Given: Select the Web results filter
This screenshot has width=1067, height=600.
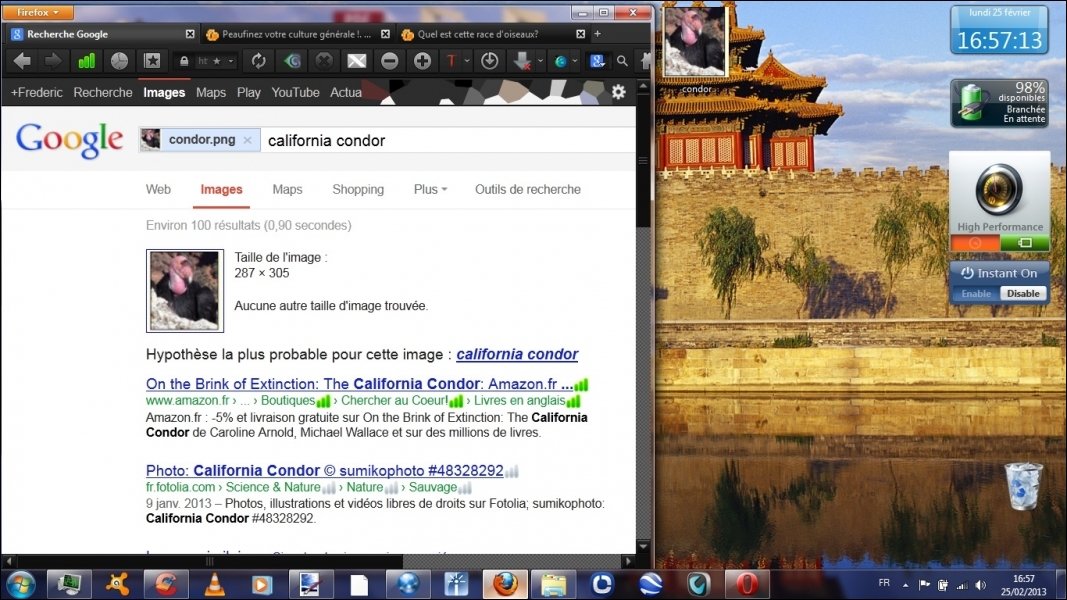Looking at the screenshot, I should 158,189.
